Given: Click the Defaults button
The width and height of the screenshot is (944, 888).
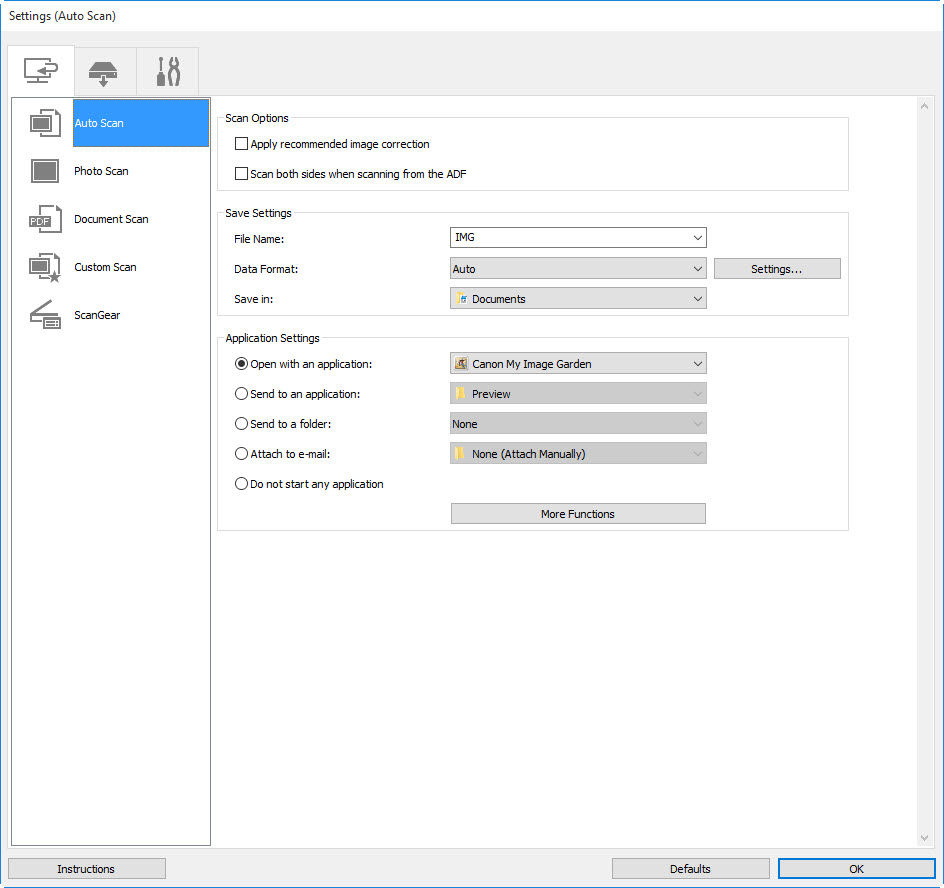Looking at the screenshot, I should pos(690,868).
